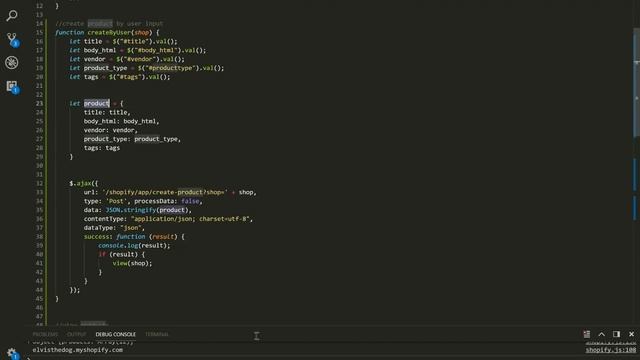
Task: Open the Debug view icon
Action: (12, 62)
